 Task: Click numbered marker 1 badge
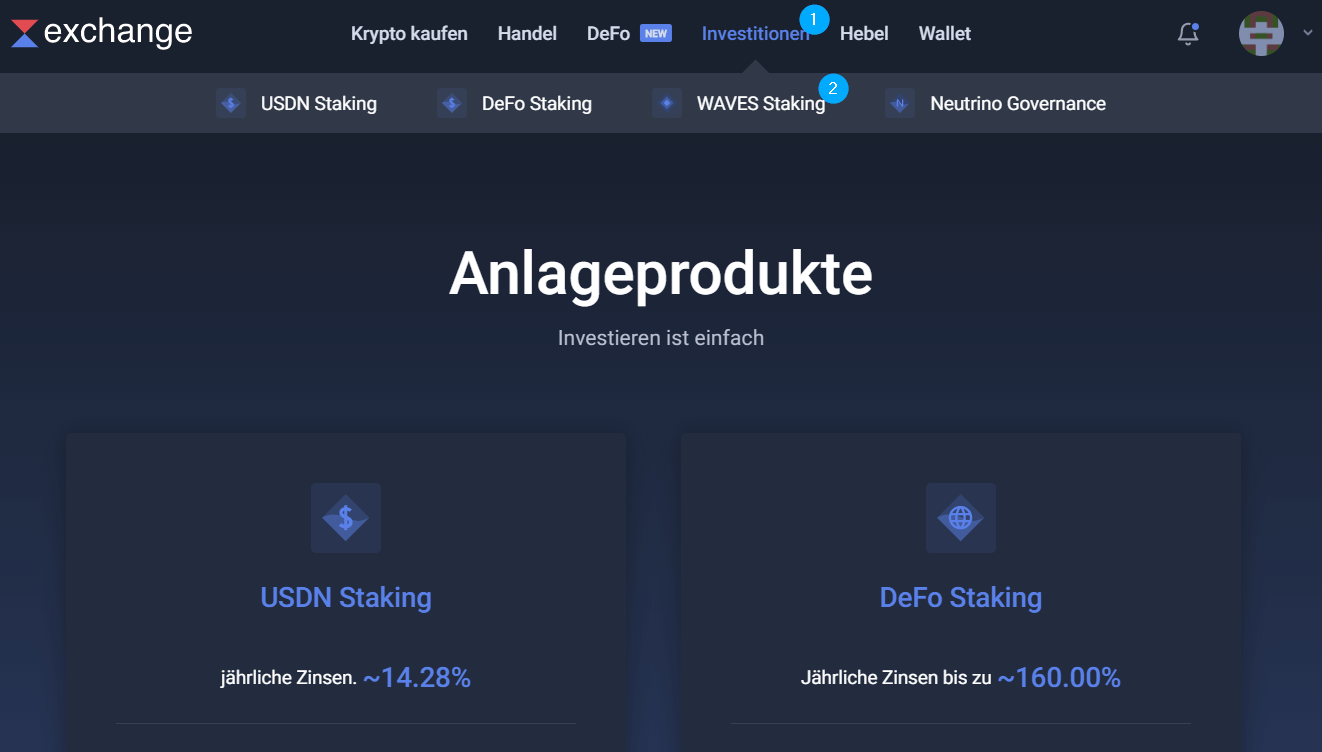[814, 19]
